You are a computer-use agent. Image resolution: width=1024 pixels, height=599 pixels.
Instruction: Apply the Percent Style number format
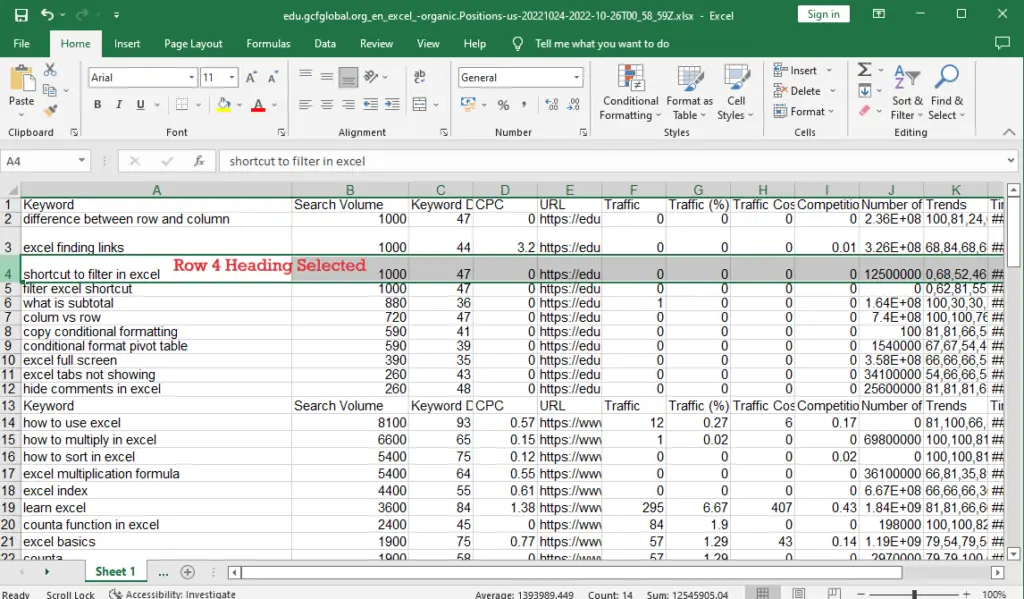503,104
